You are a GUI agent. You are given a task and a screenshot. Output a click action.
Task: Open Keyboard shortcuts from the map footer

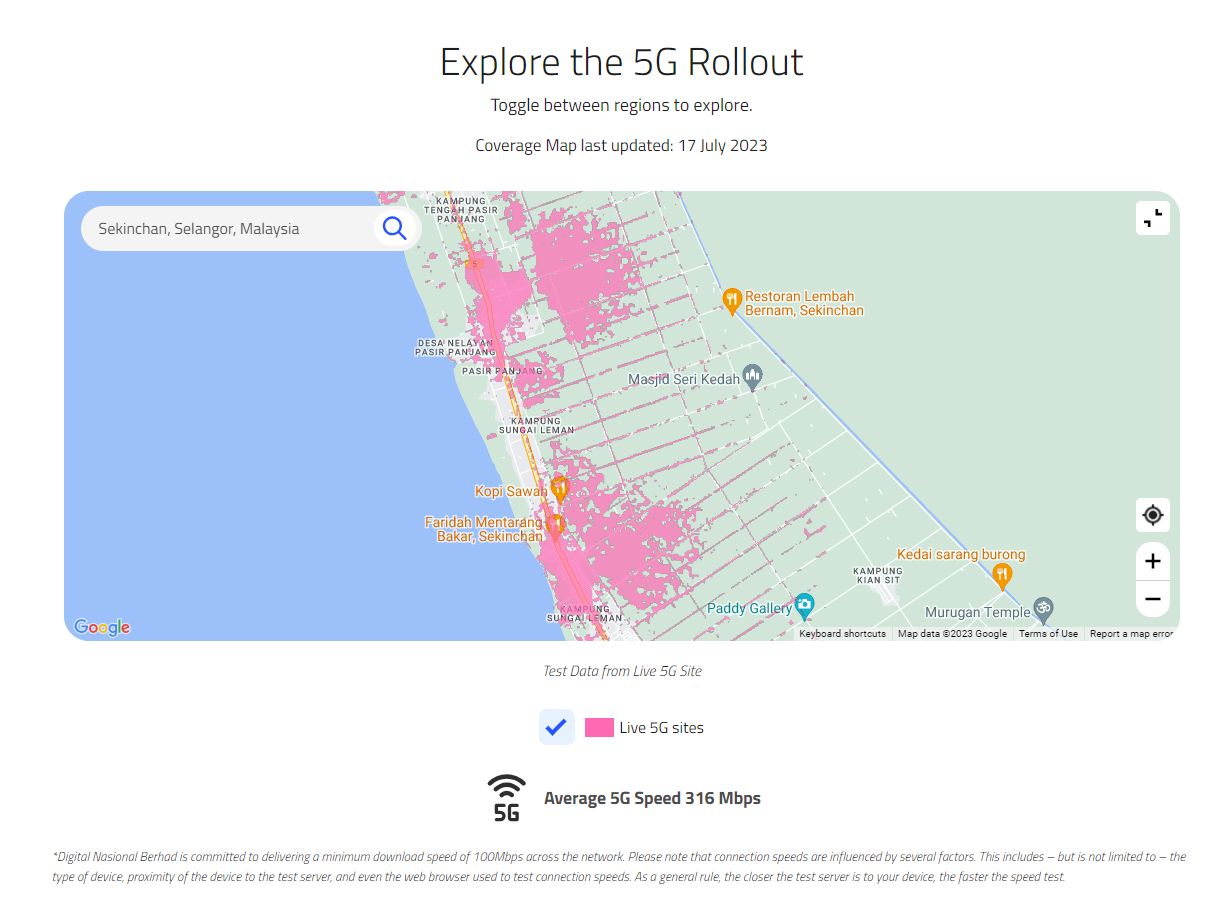843,633
